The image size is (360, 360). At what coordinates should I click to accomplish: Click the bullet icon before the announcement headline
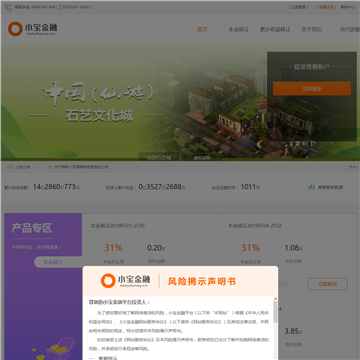tap(50, 167)
